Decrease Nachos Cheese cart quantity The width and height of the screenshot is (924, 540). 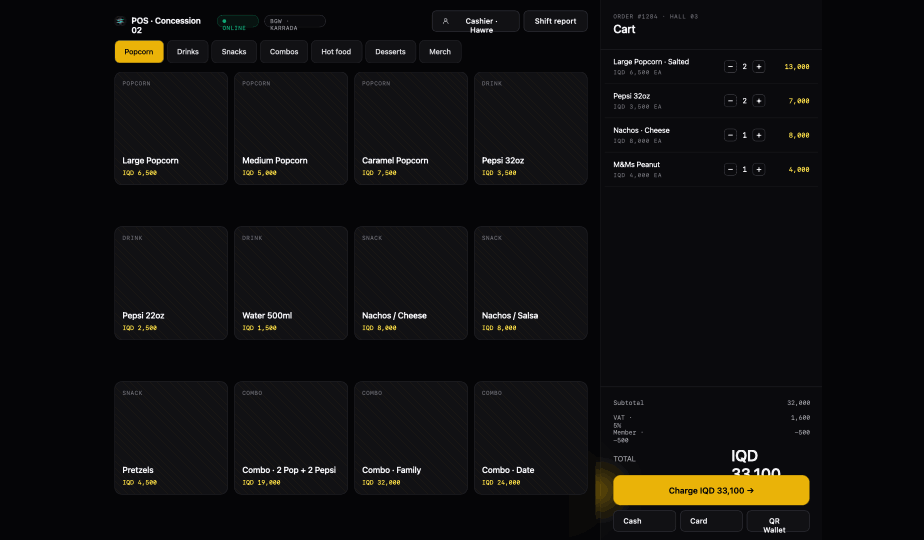[x=730, y=135]
